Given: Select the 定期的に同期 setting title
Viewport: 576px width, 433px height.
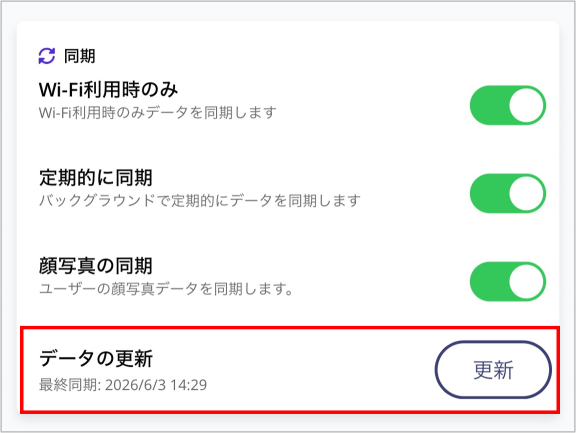Looking at the screenshot, I should [x=96, y=178].
